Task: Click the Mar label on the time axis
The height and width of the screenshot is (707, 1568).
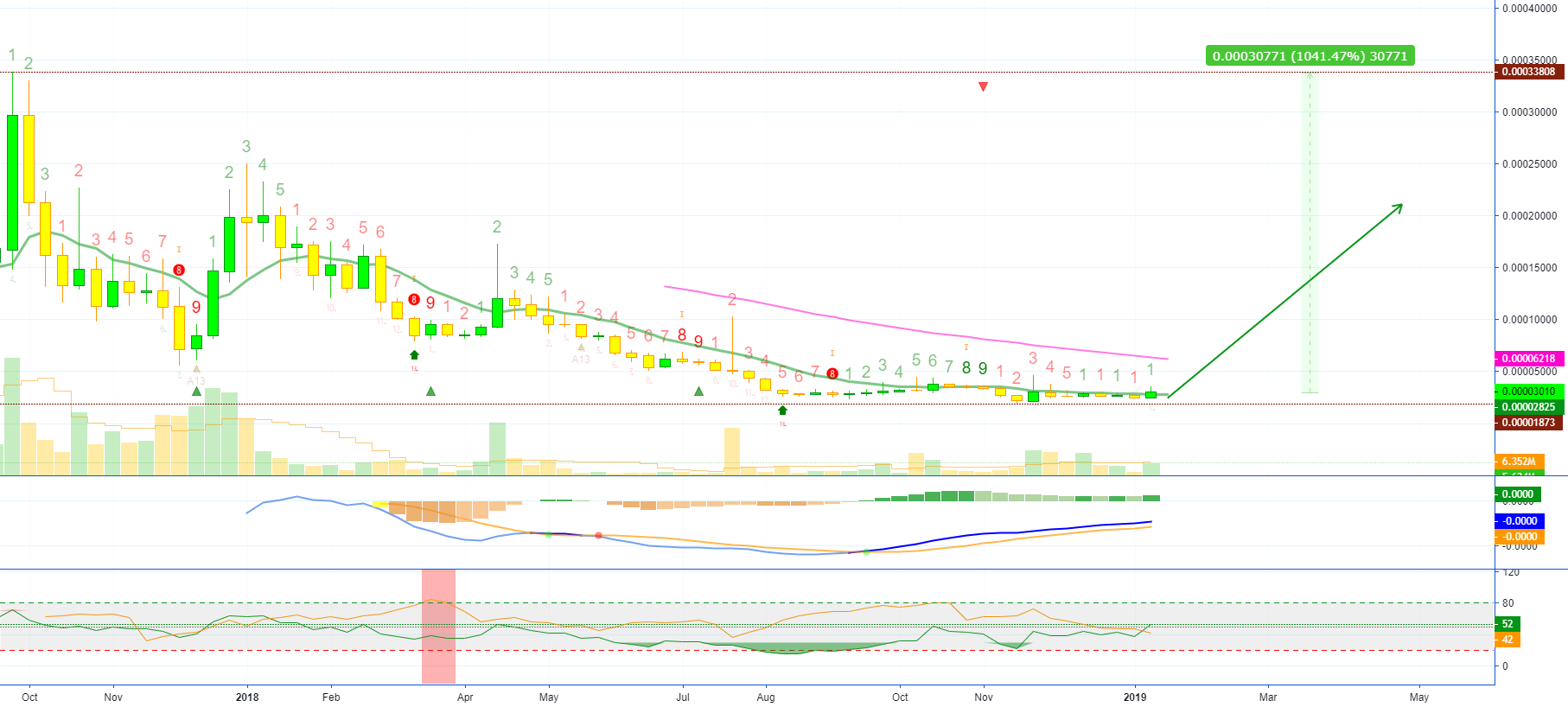Action: [x=1268, y=697]
